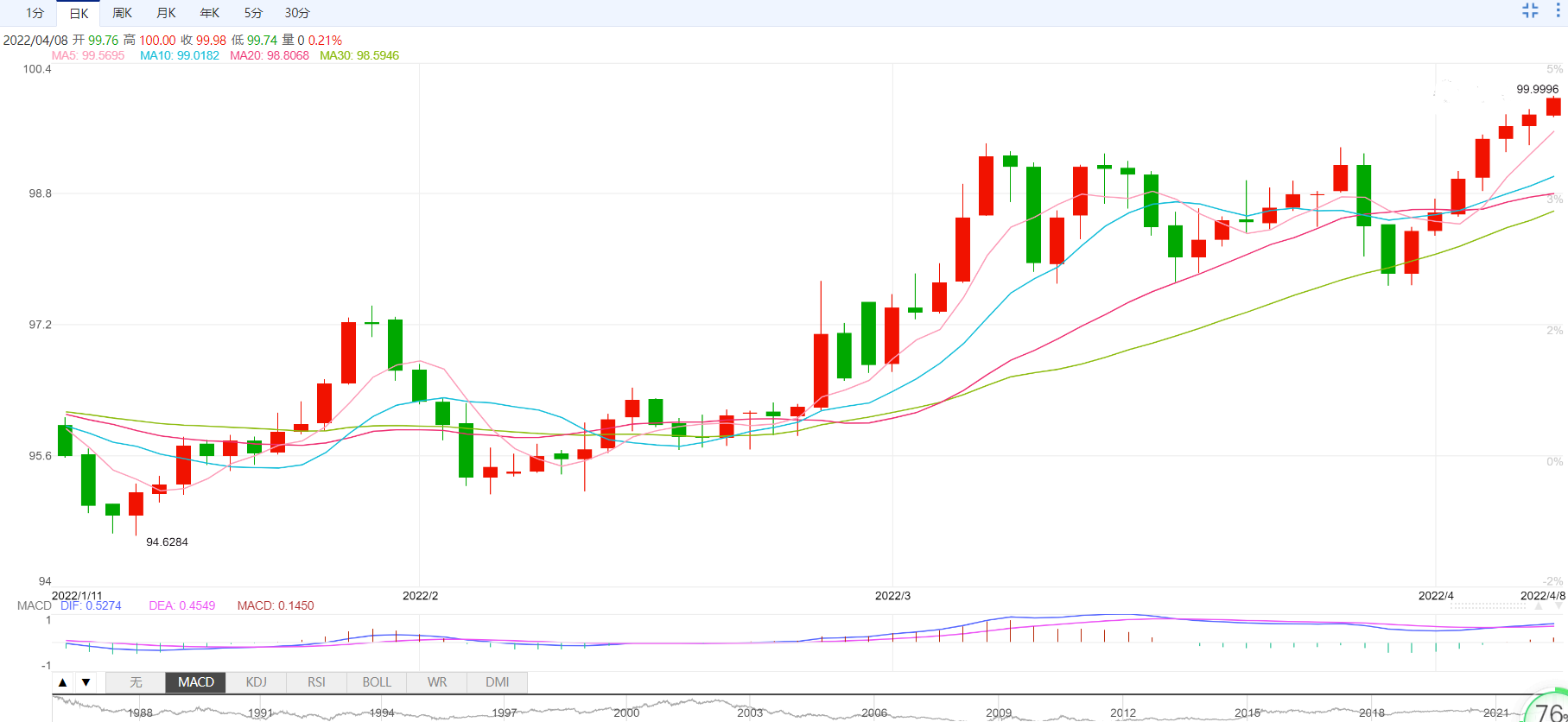This screenshot has height=722, width=1568.
Task: Click the 2022/3 date axis label
Action: (892, 596)
